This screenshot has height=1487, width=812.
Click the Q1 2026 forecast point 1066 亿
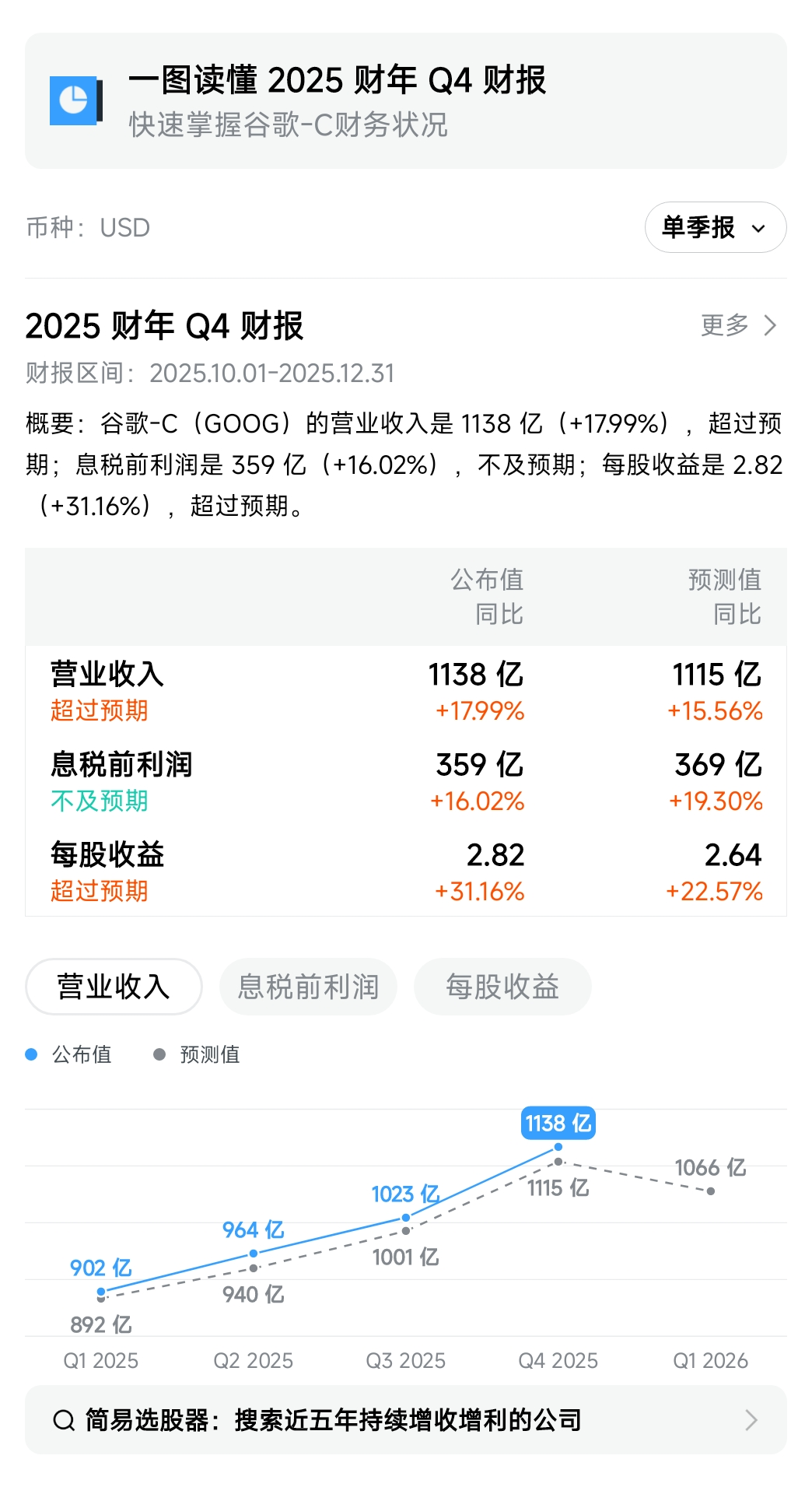coord(711,1191)
